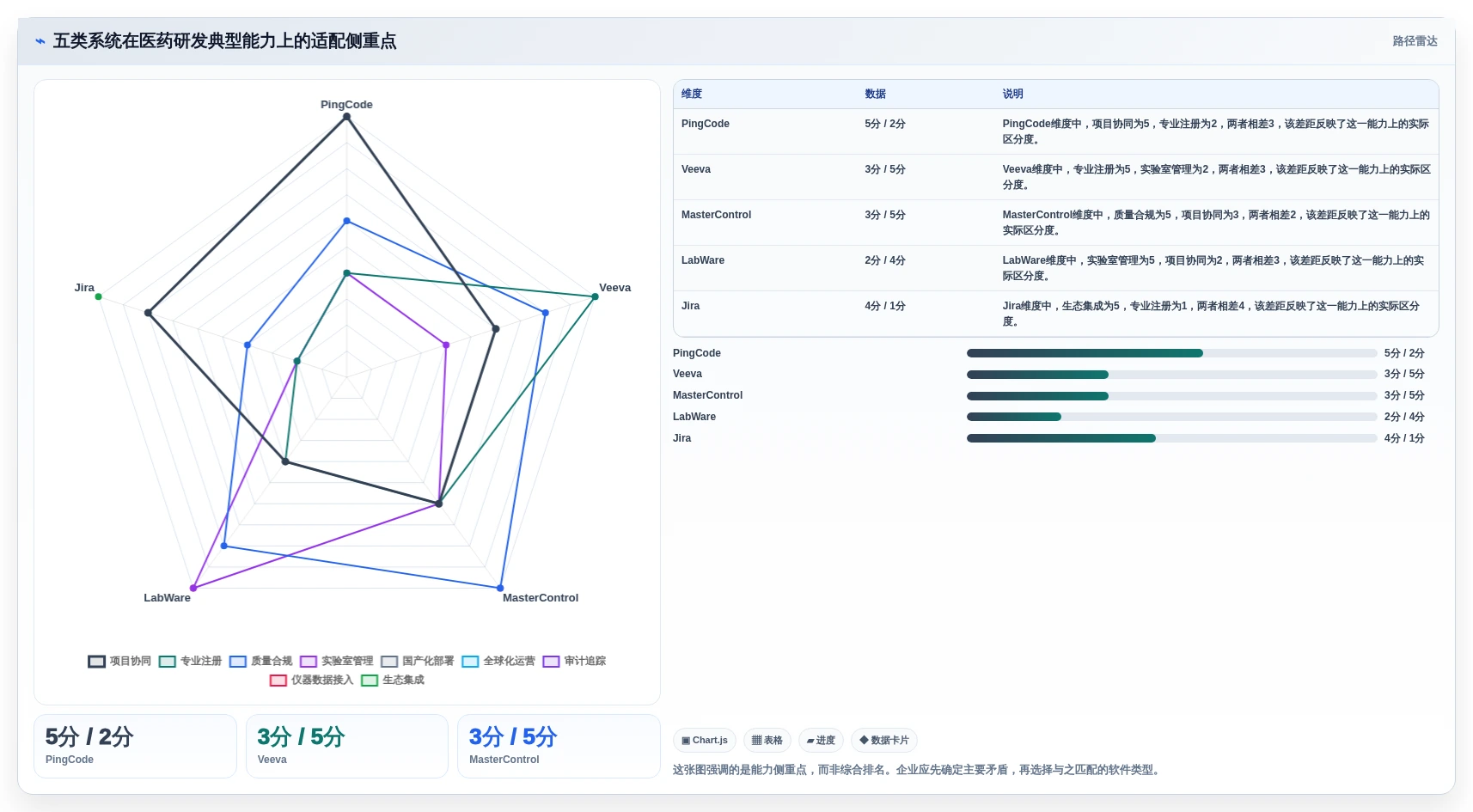
Task: Click the 路径雷达 label in the header
Action: click(x=1415, y=41)
